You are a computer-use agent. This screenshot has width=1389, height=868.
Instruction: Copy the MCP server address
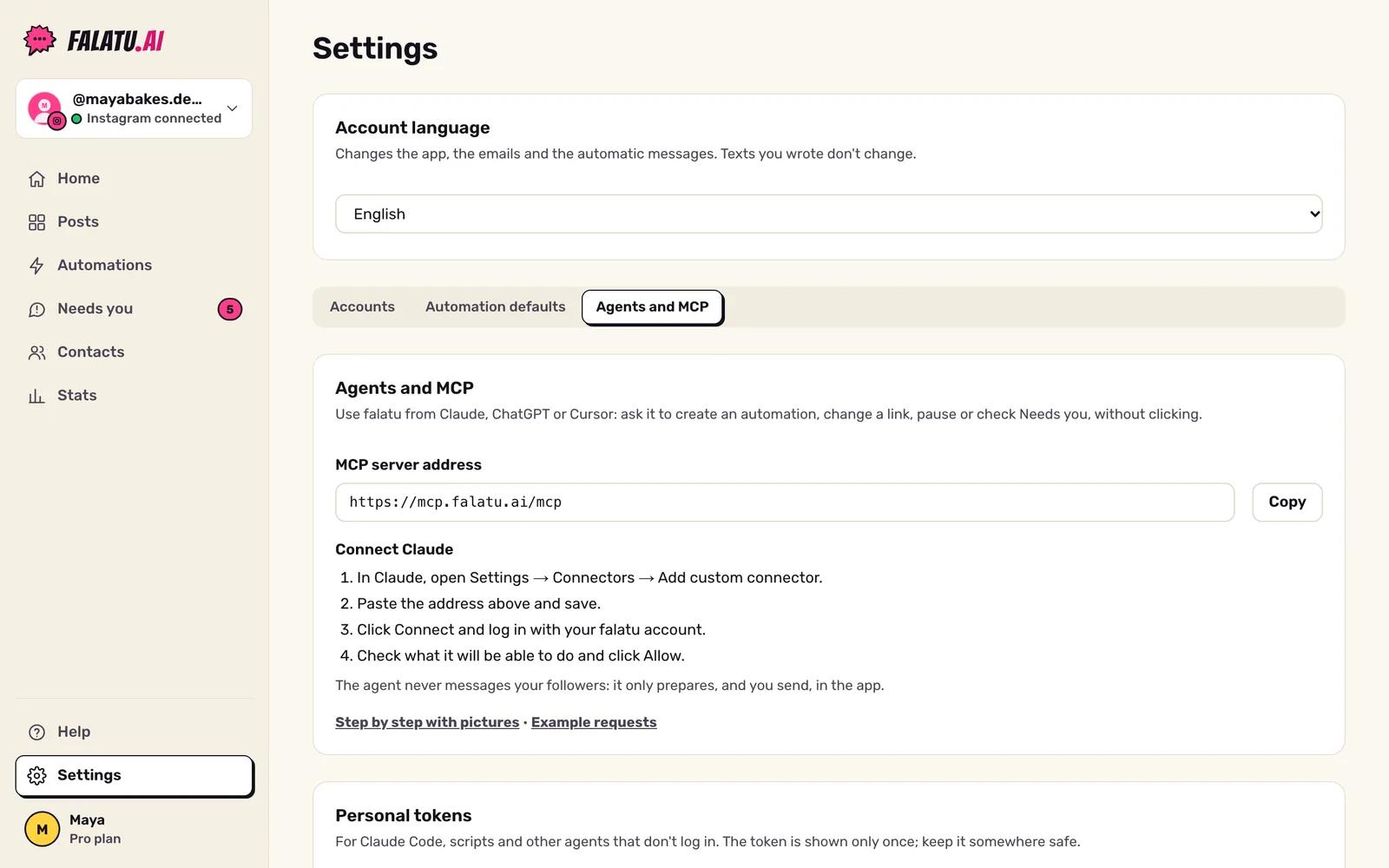point(1287,502)
